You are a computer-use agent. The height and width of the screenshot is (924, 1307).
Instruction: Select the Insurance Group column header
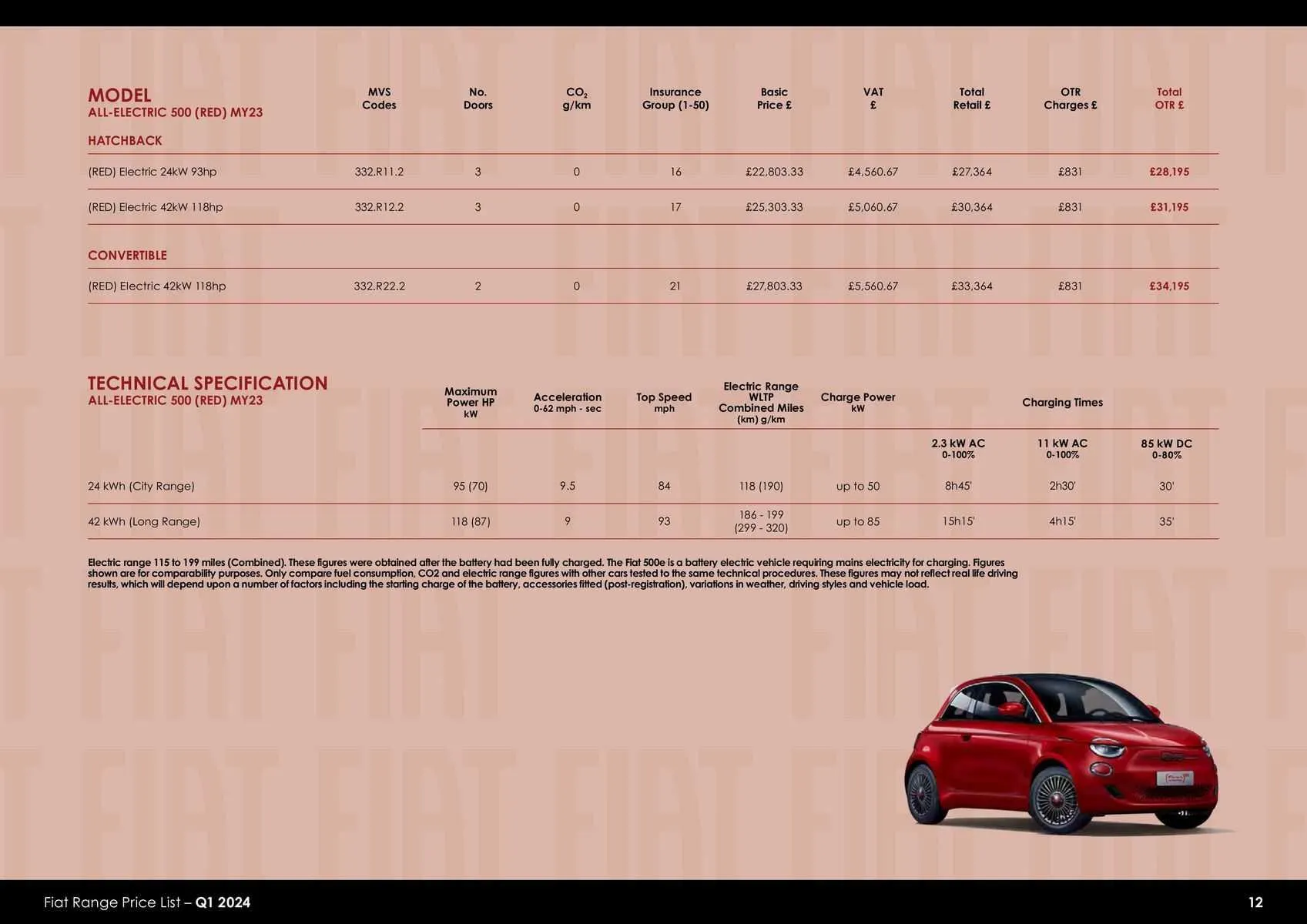(675, 99)
